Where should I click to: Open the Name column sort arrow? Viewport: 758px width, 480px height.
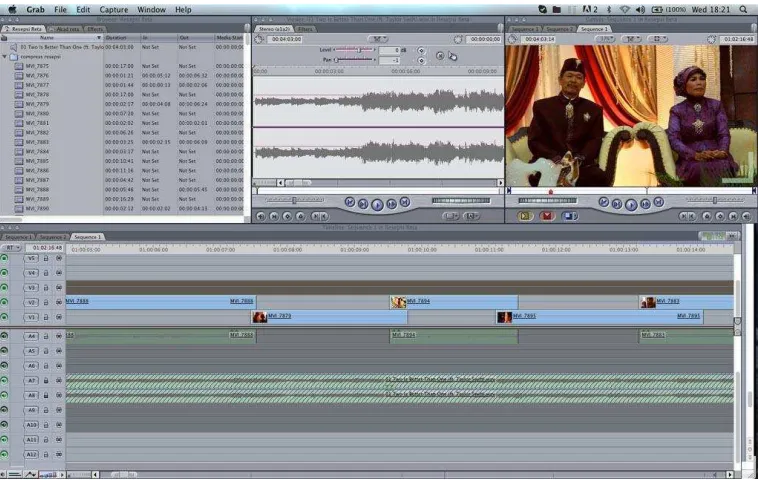(x=99, y=38)
